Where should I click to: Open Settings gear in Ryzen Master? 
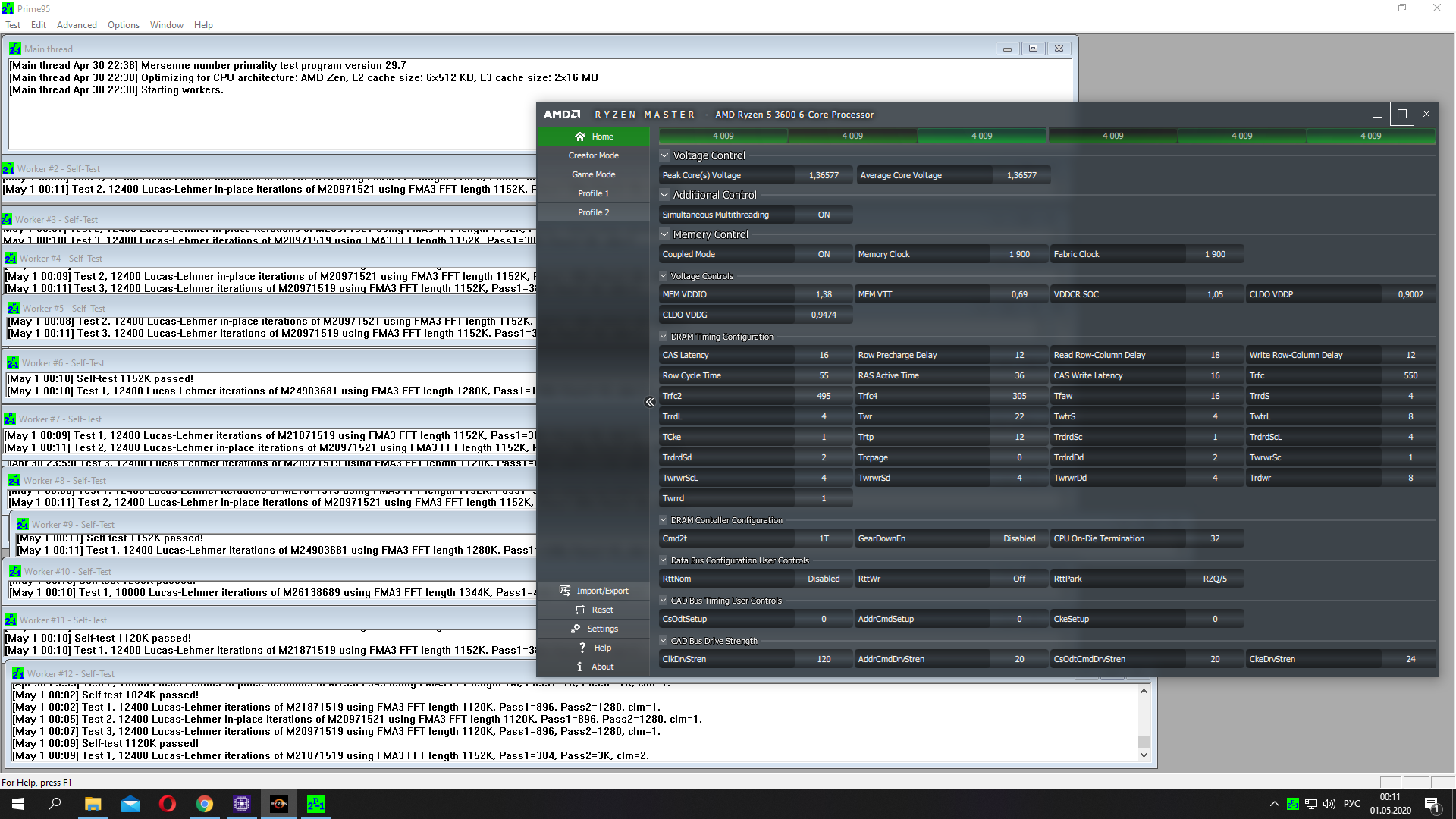pos(576,629)
